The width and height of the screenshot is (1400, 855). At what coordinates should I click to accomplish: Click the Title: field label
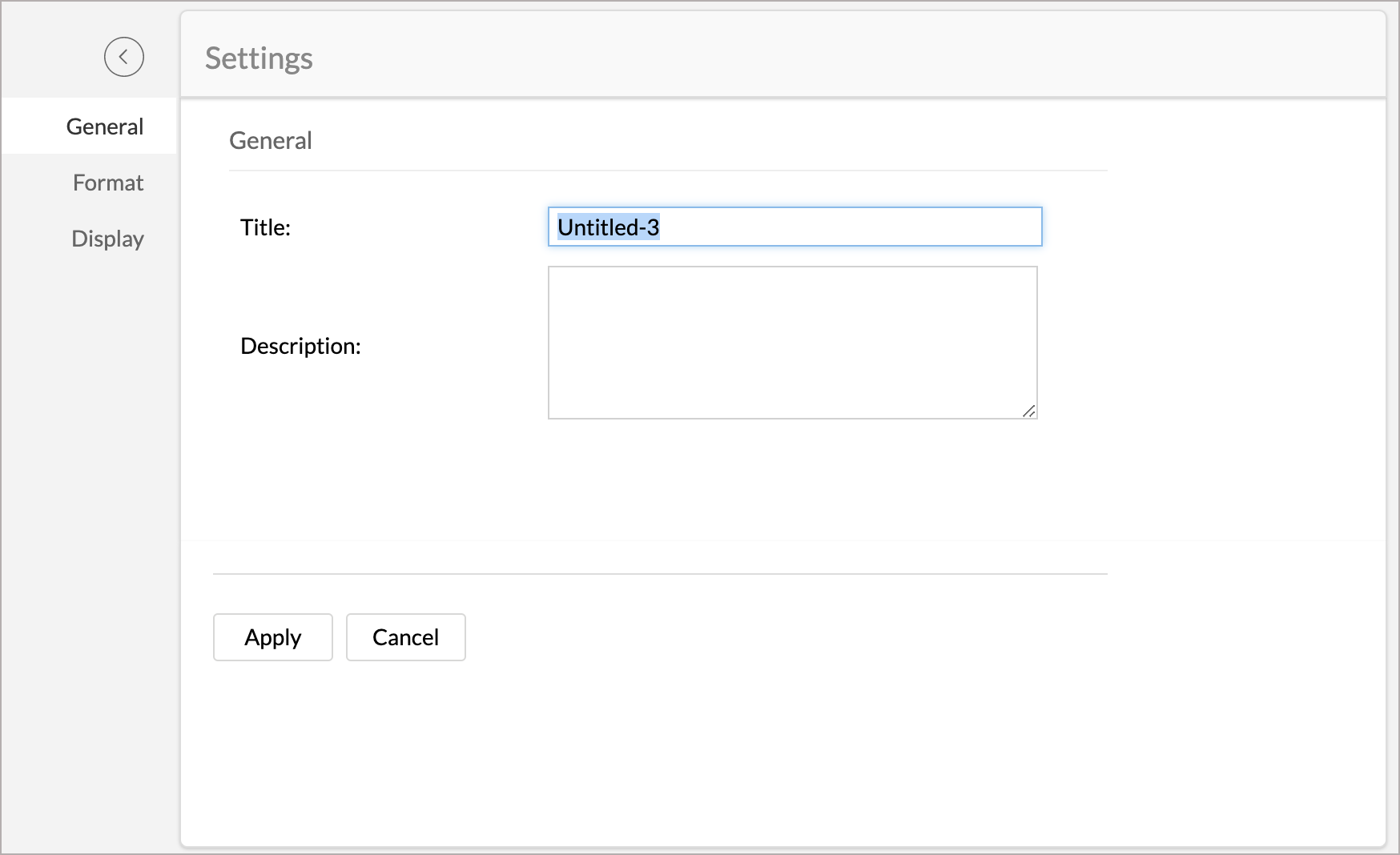pyautogui.click(x=265, y=227)
